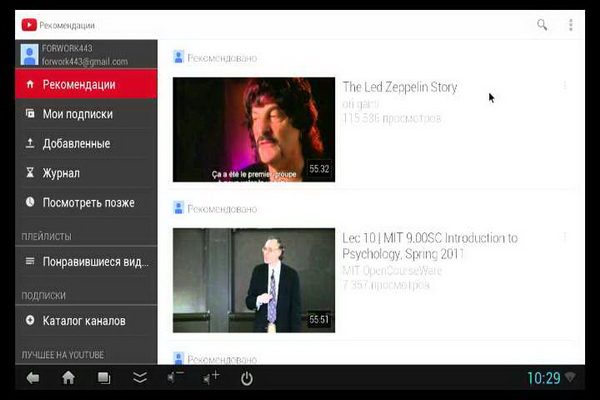The width and height of the screenshot is (600, 400).
Task: Tap the search magnifier icon
Action: coord(542,25)
